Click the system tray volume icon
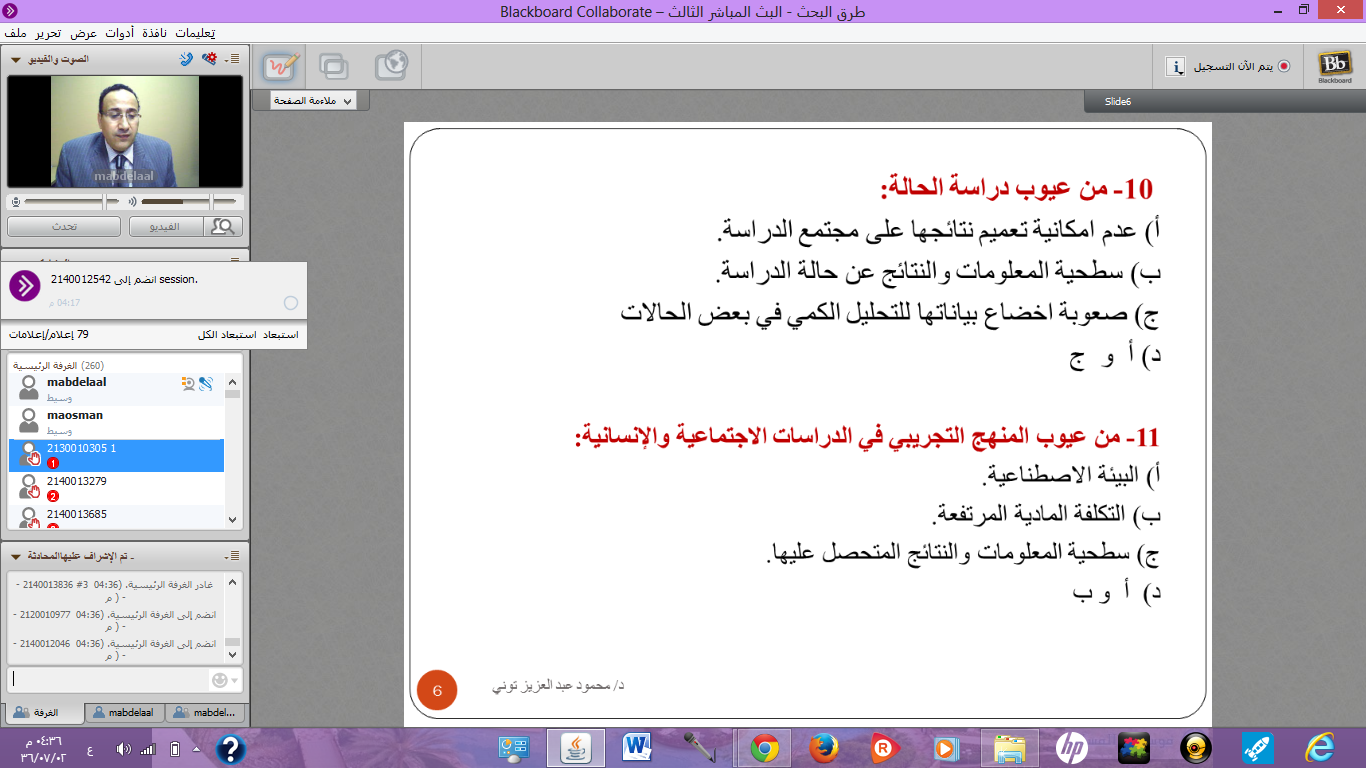The image size is (1366, 768). [123, 749]
